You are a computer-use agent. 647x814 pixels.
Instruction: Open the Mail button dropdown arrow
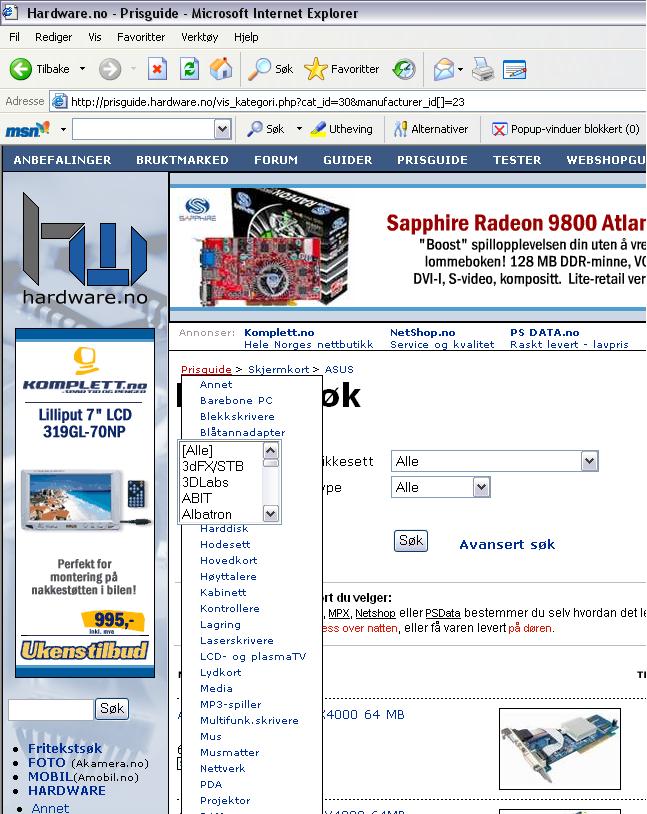point(460,69)
